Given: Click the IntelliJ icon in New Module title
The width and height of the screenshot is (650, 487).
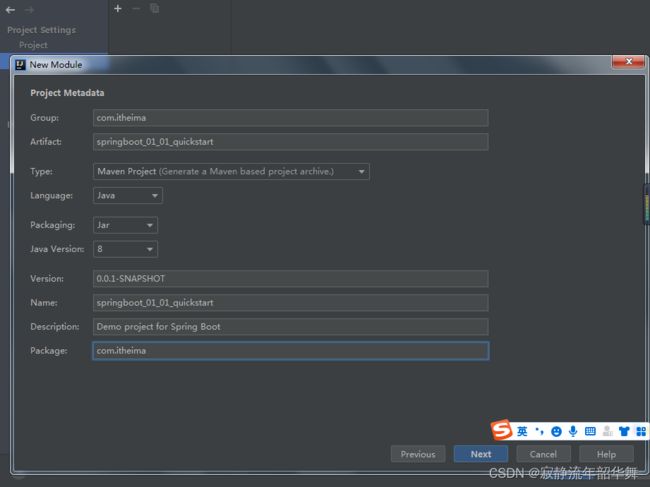Looking at the screenshot, I should 20,65.
